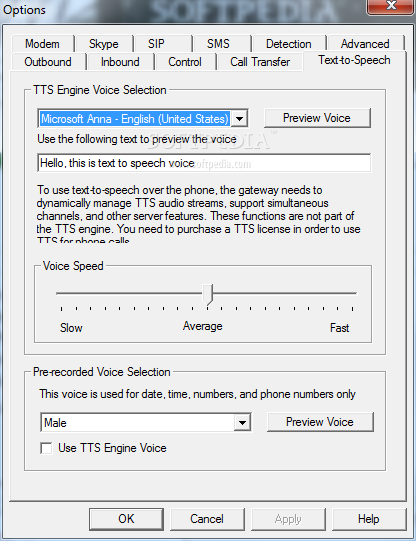The width and height of the screenshot is (416, 541).
Task: Click the Voice Speed slider thumb
Action: [207, 294]
